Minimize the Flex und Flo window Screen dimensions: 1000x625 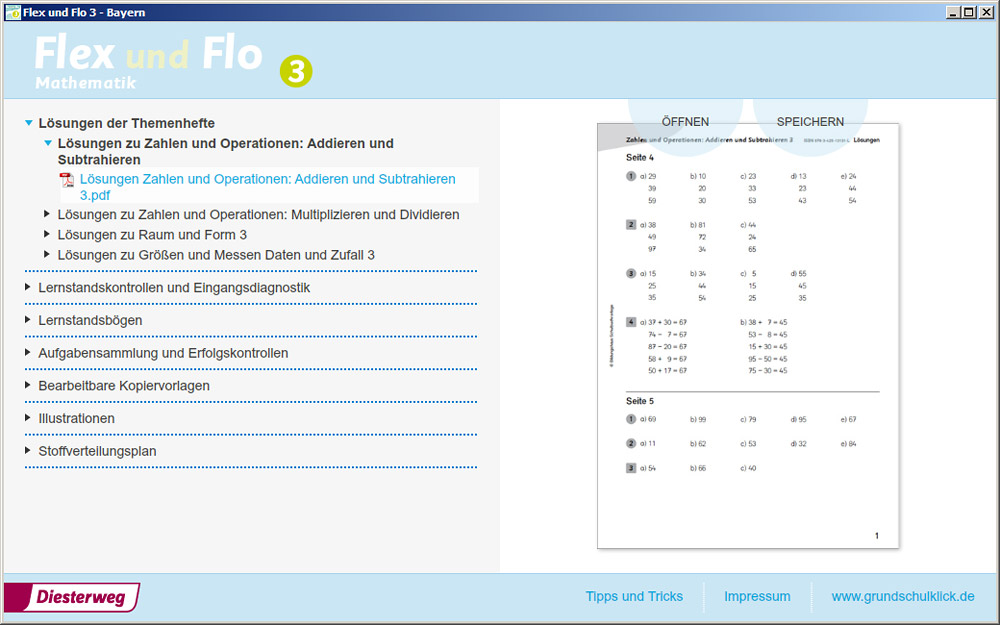[x=953, y=12]
